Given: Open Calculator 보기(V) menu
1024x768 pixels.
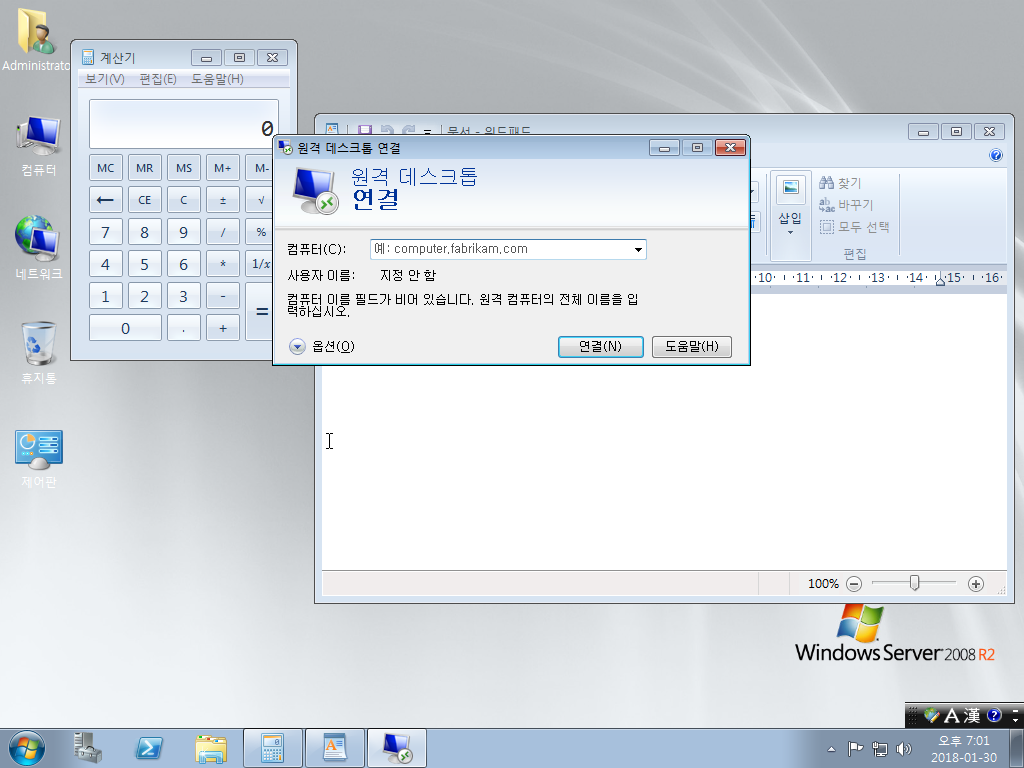Looking at the screenshot, I should 105,79.
